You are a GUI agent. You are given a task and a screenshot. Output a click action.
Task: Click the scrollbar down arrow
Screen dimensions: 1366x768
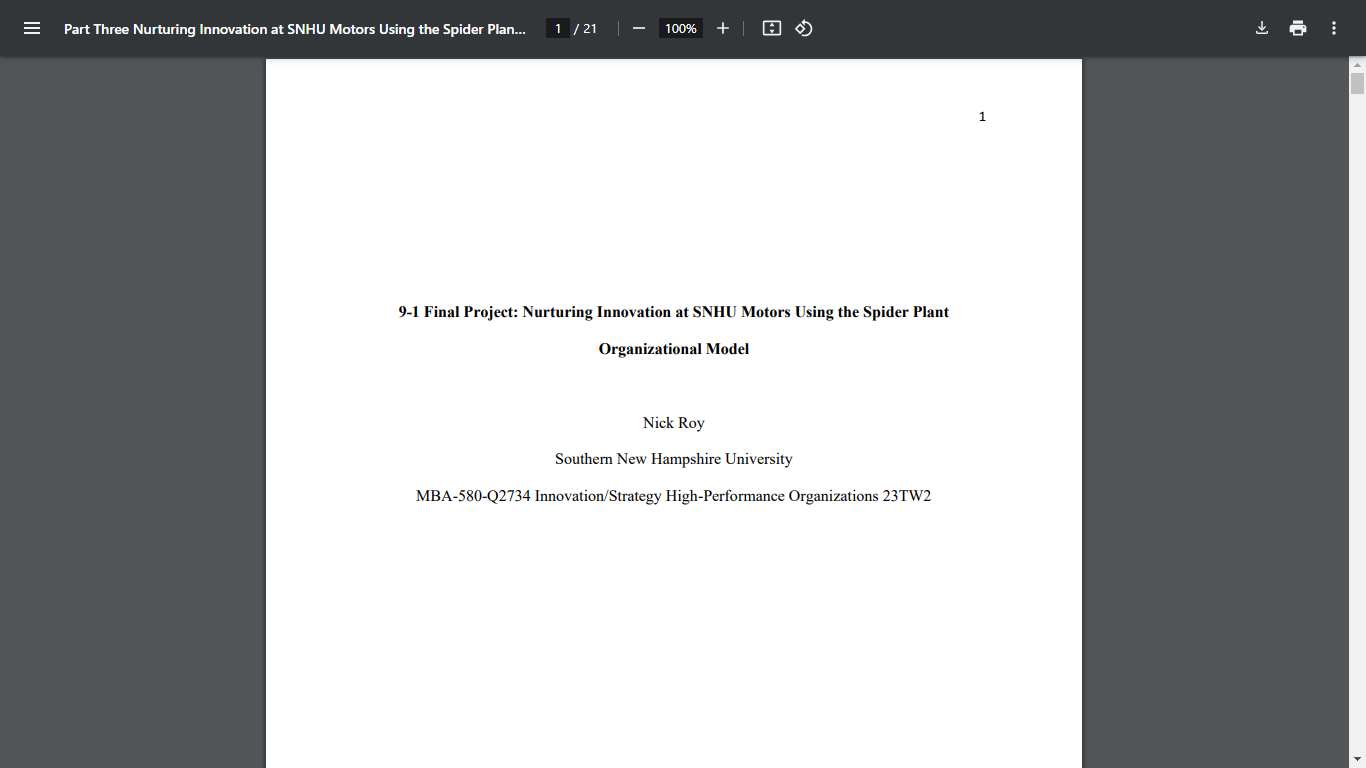1357,760
